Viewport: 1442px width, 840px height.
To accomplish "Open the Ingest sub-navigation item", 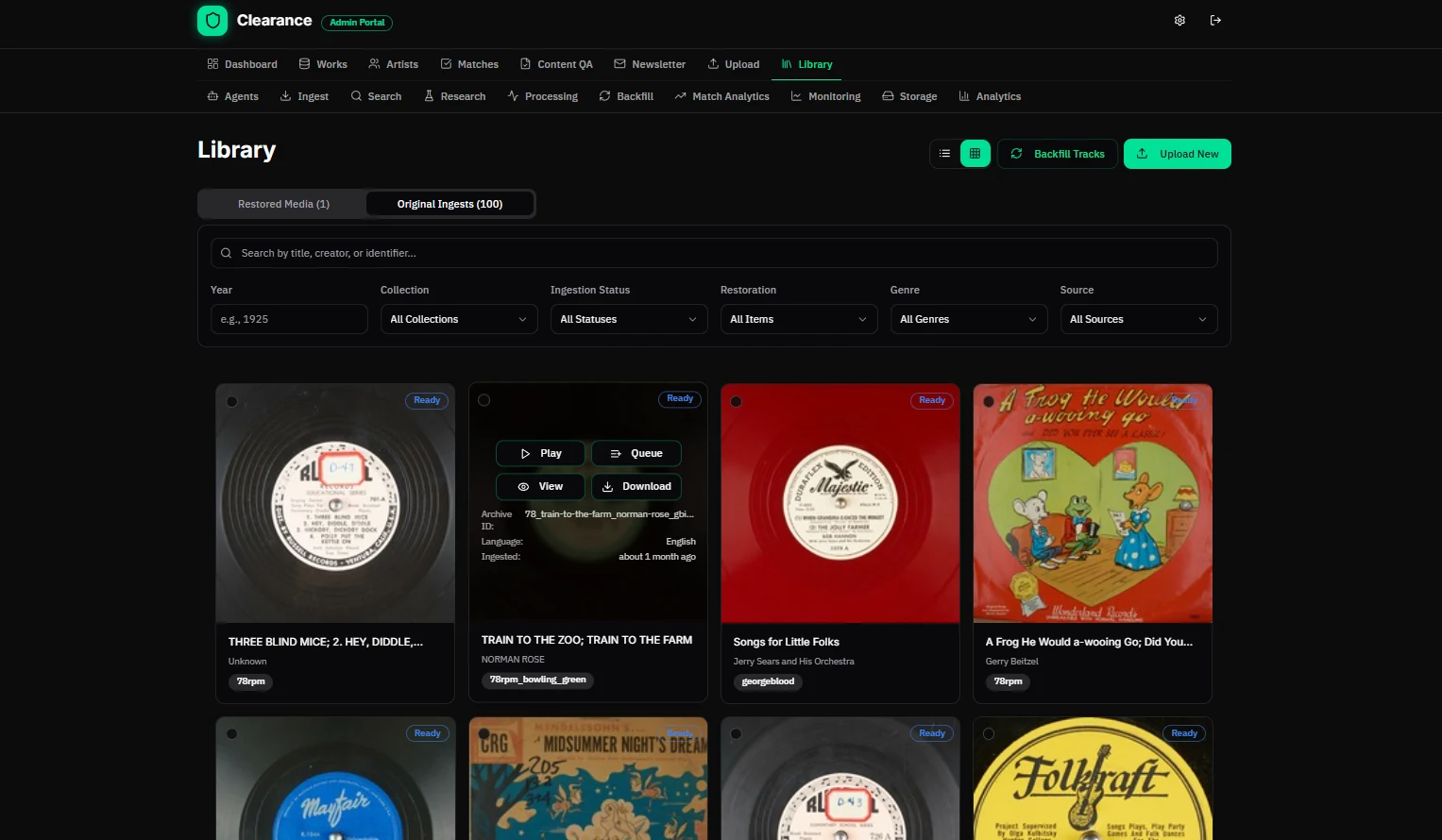I will [304, 96].
